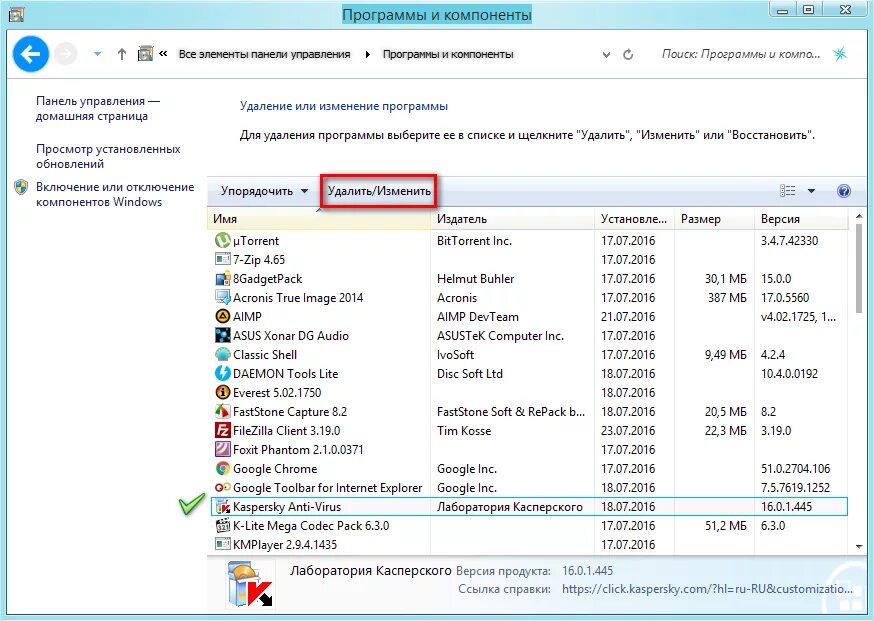Click the ASUS Xonar DG Audio icon
The height and width of the screenshot is (621, 874).
coord(222,335)
